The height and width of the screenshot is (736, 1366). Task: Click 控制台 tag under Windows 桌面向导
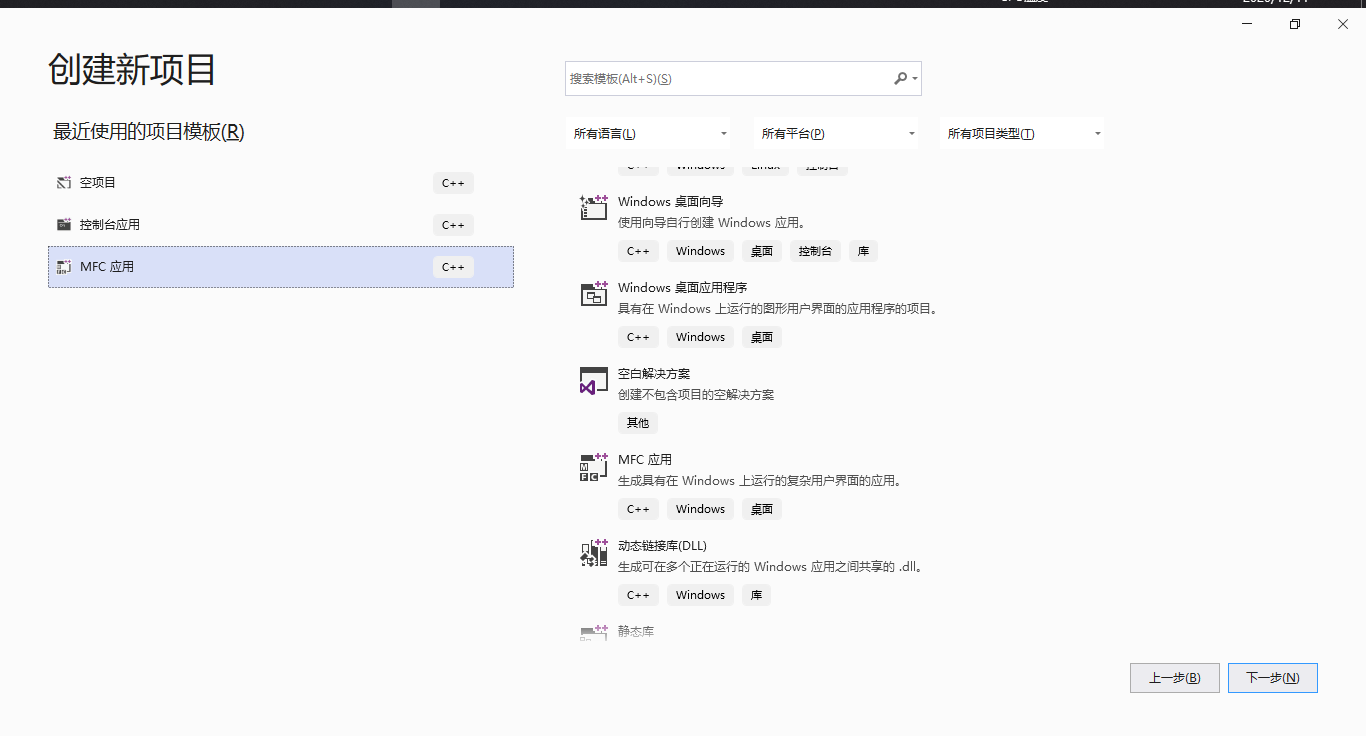point(815,251)
